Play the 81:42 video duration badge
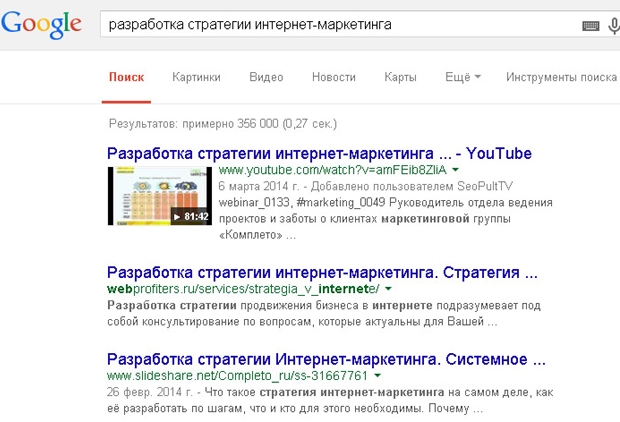620x422 pixels. (x=191, y=216)
